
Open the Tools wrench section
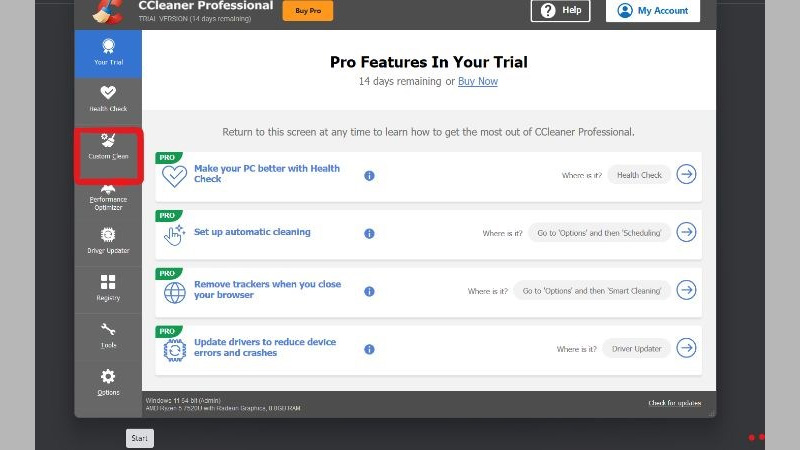pyautogui.click(x=108, y=335)
